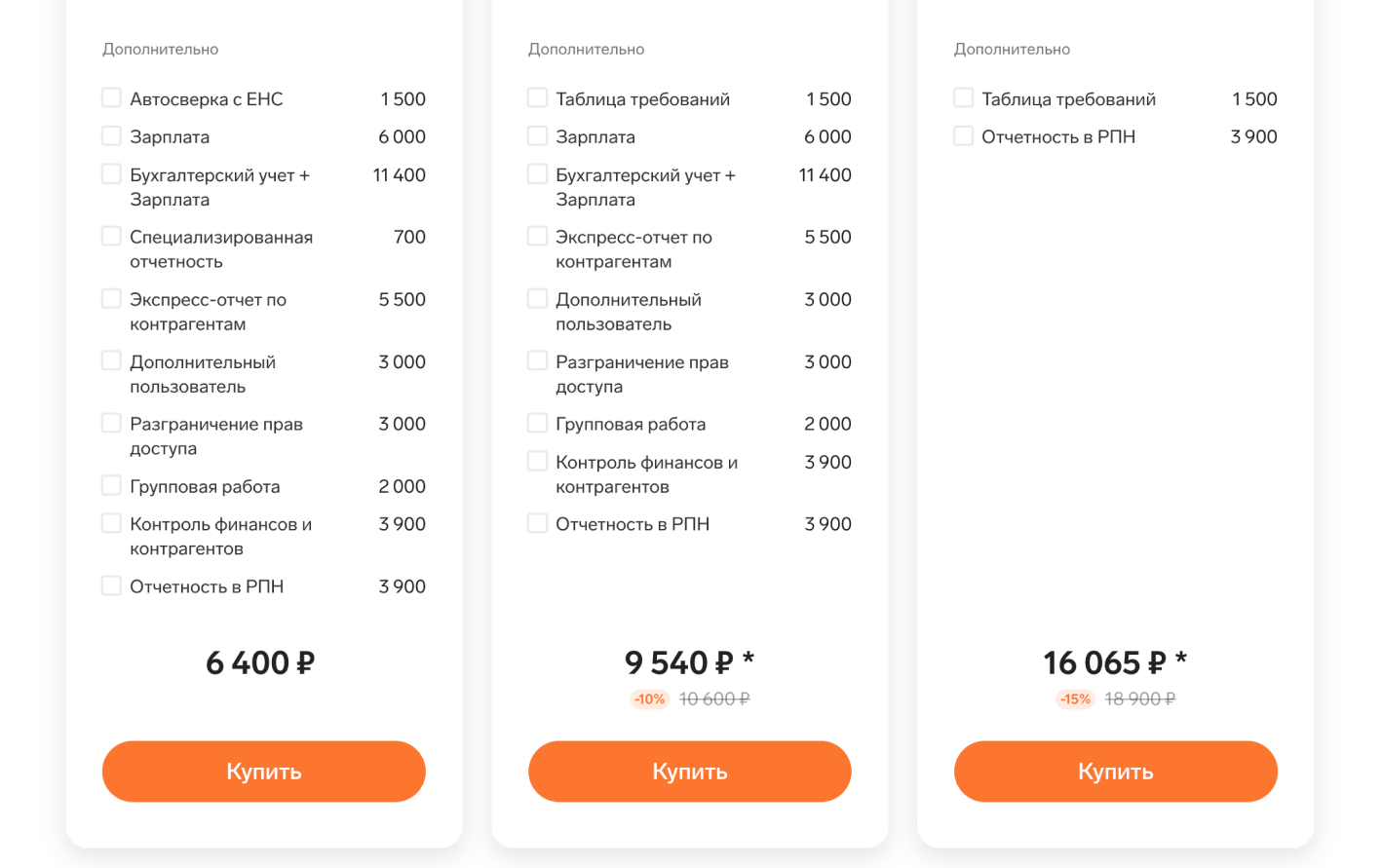The image size is (1382, 868).
Task: Check Контроль финансов и контрагентов in 9 540 ₽ plan
Action: (x=537, y=461)
